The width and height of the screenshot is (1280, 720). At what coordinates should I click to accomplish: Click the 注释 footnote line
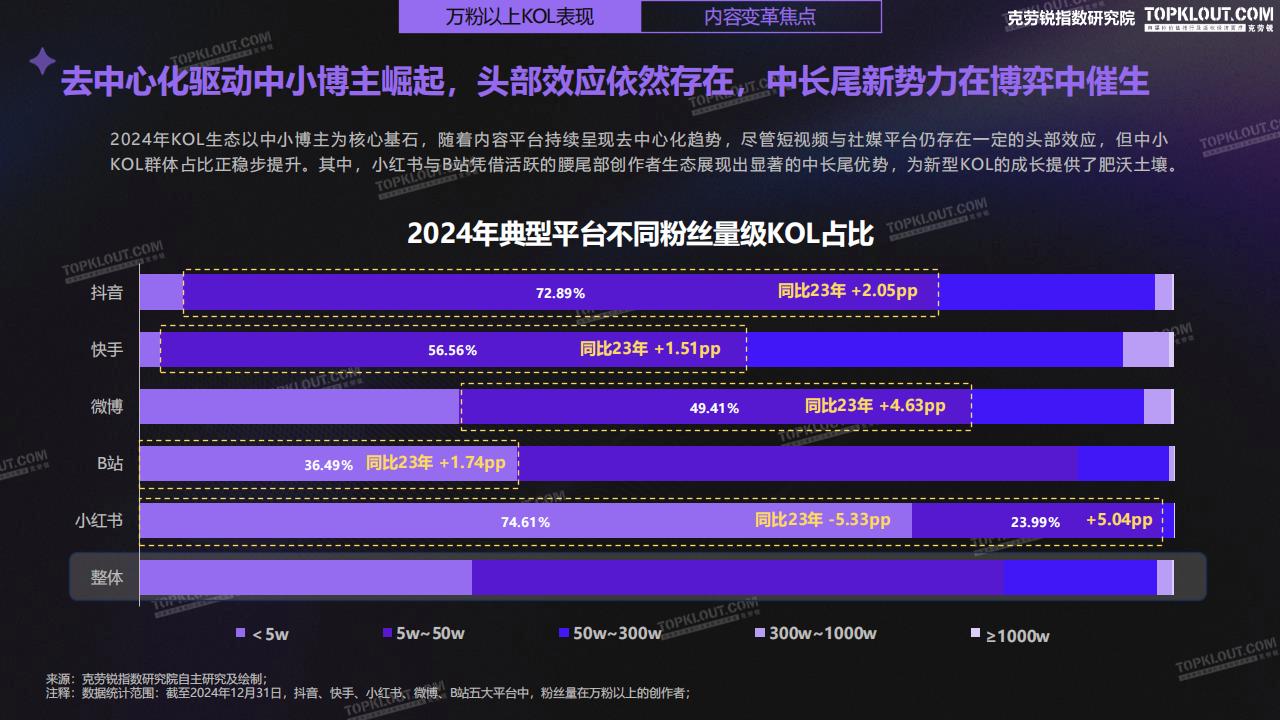pyautogui.click(x=368, y=692)
